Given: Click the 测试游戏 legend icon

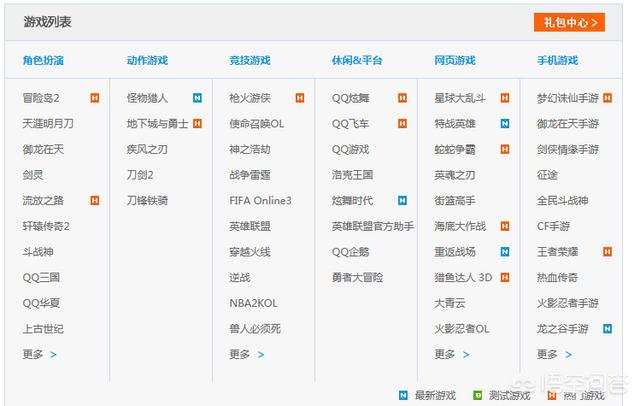Looking at the screenshot, I should click(477, 395).
